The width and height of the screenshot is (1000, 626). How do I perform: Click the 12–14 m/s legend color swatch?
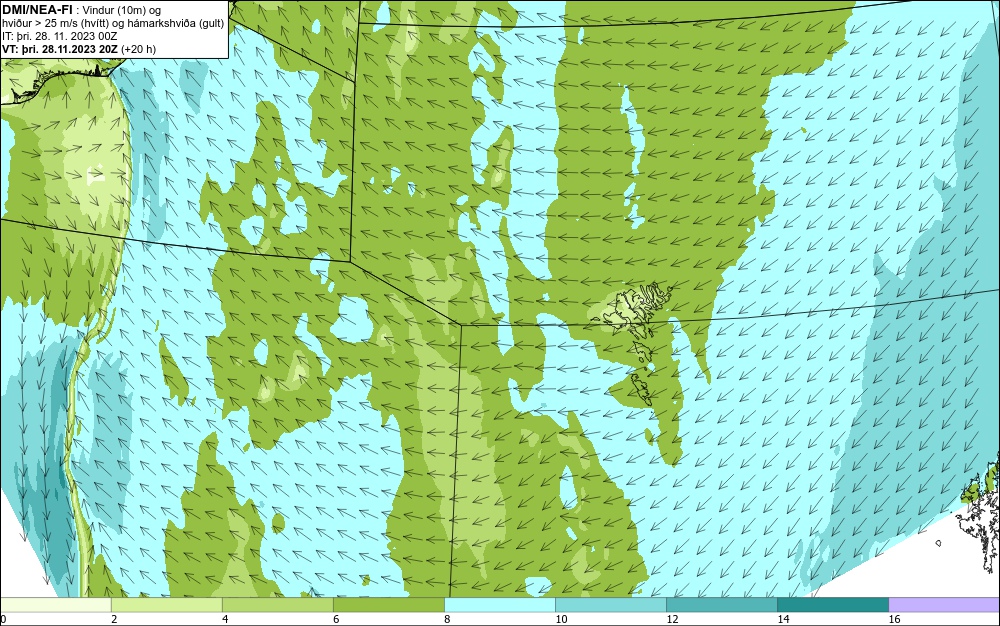pyautogui.click(x=721, y=604)
